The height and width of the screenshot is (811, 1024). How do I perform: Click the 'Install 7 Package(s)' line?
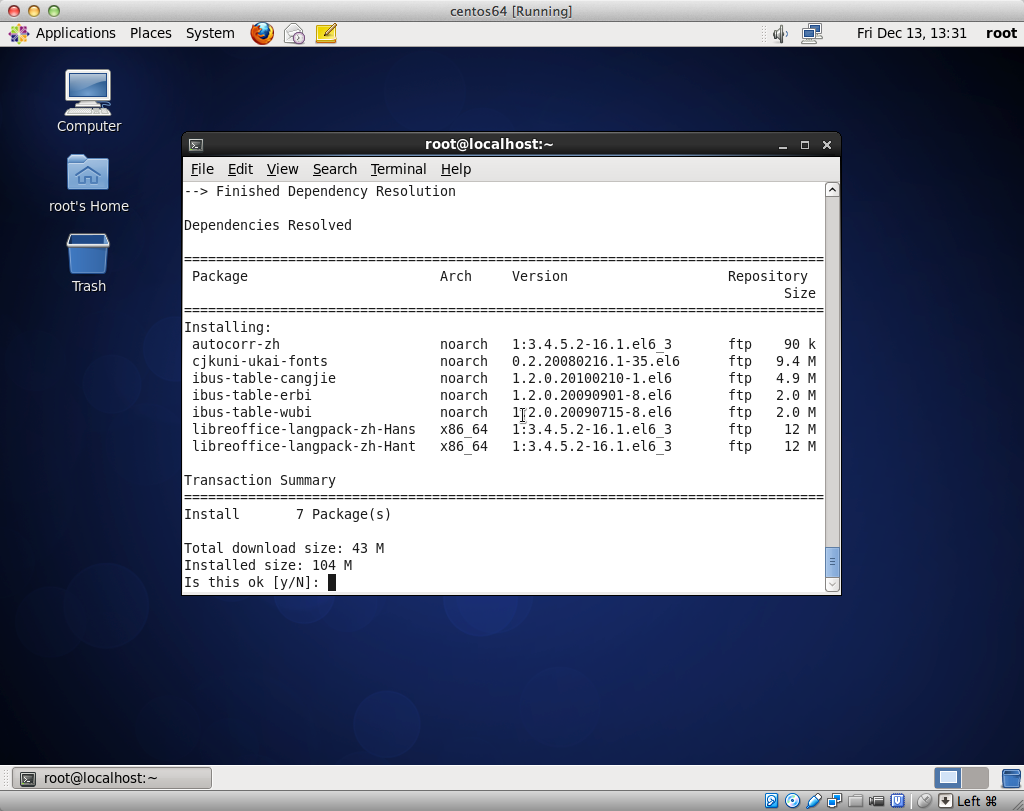point(287,515)
